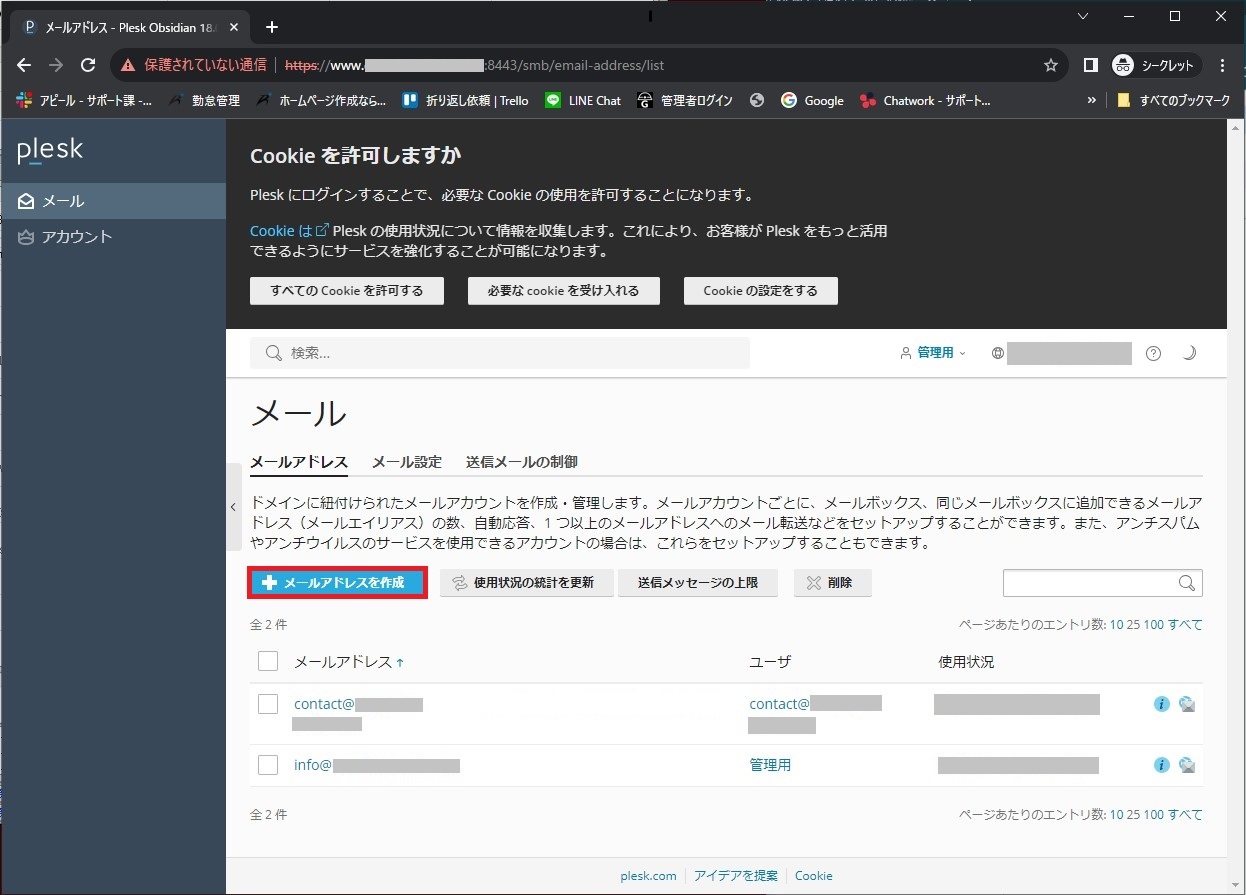Reload the page in browser
The height and width of the screenshot is (895, 1246).
tap(88, 65)
